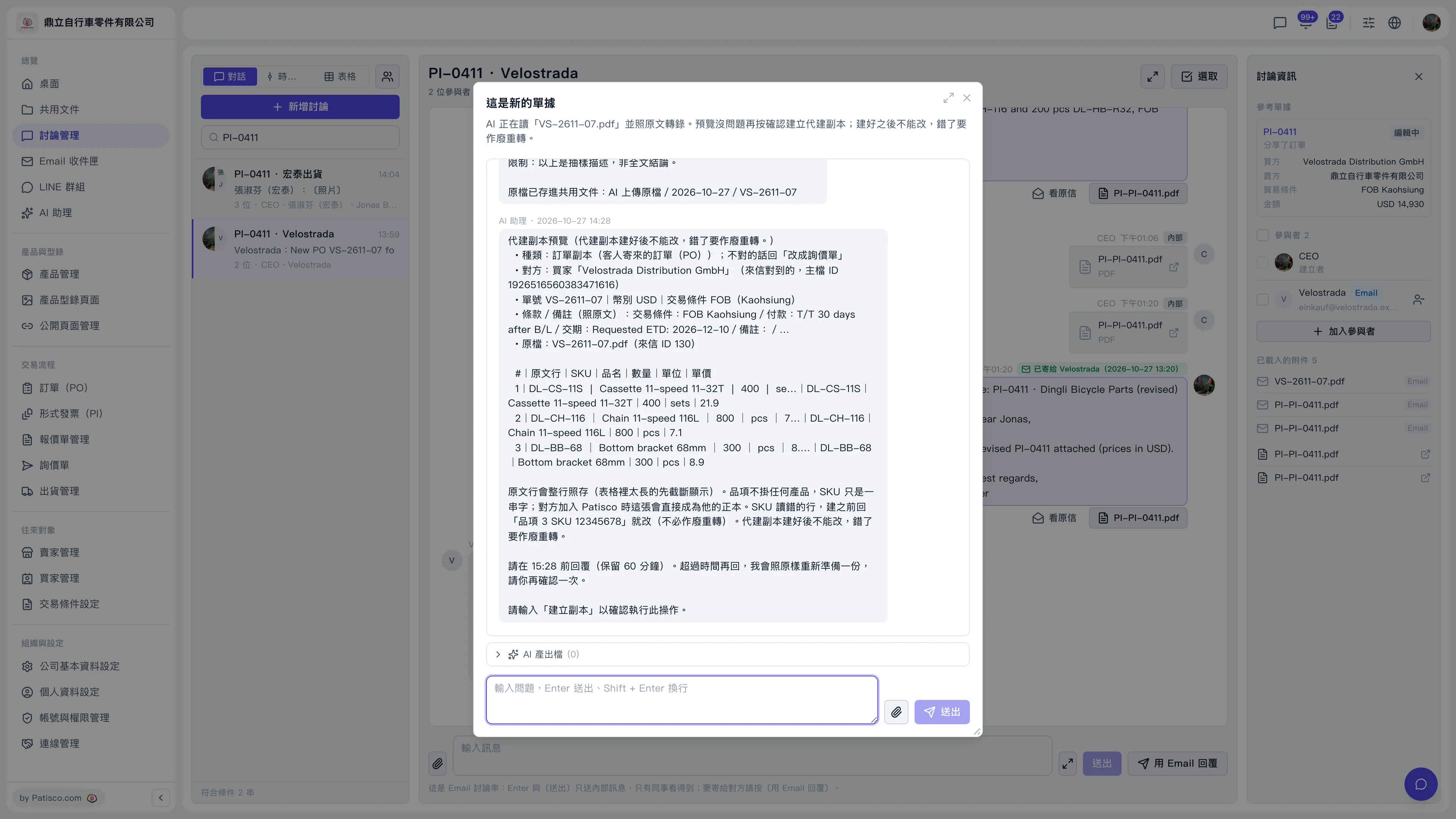Click remove-participant icon beside Velostrada
Viewport: 1456px width, 819px height.
point(1418,300)
